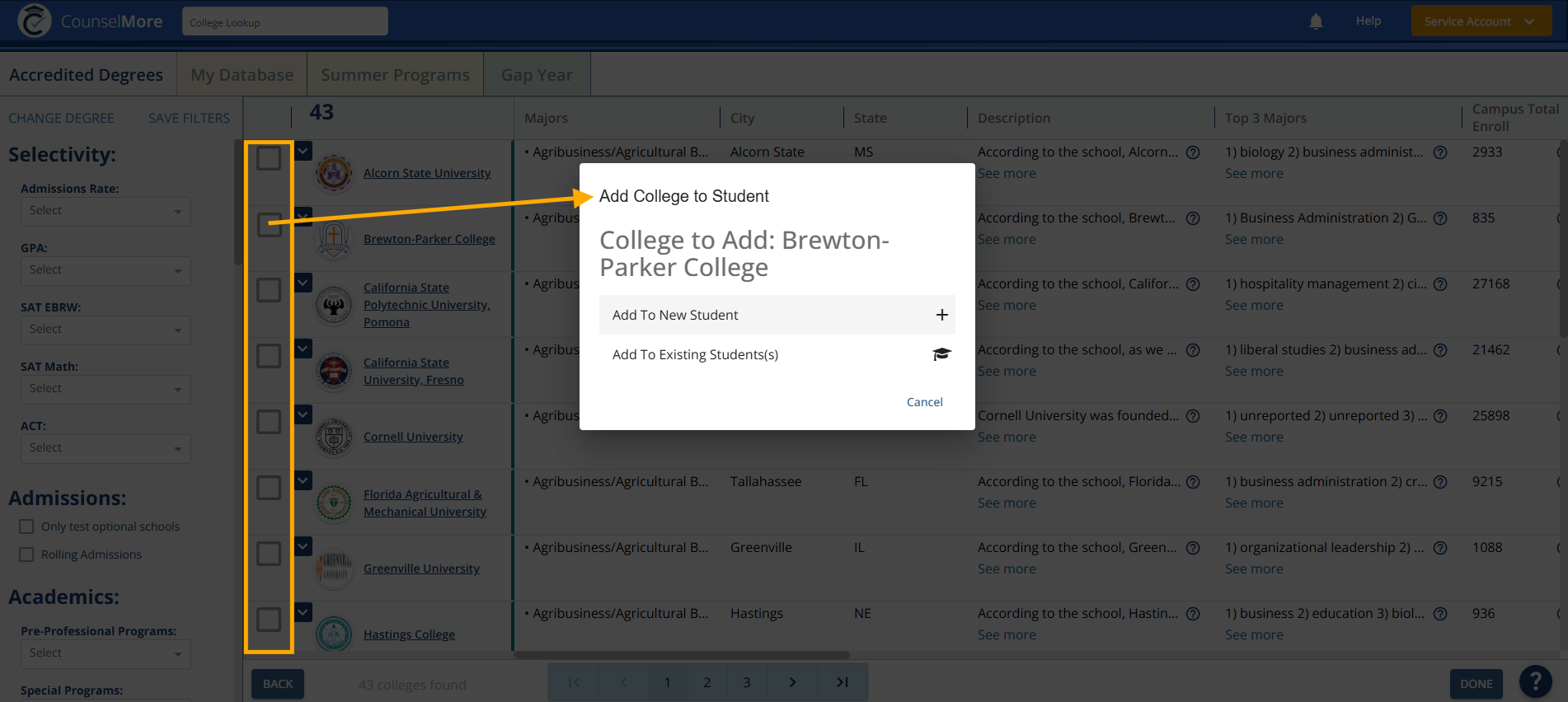Expand the Alcorn State row chevron

(303, 151)
